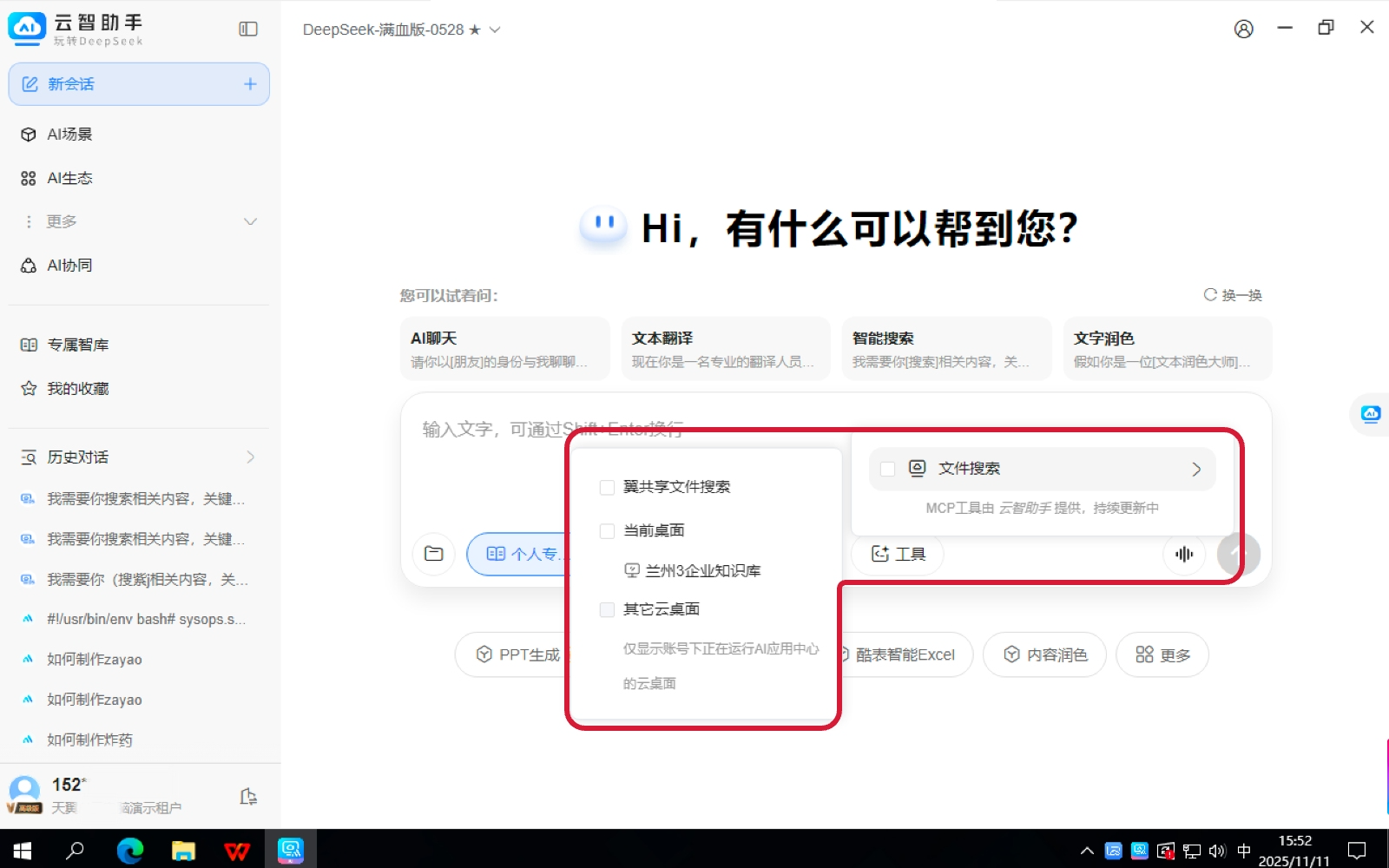1389x868 pixels.
Task: Click the send arrow button
Action: point(1237,554)
